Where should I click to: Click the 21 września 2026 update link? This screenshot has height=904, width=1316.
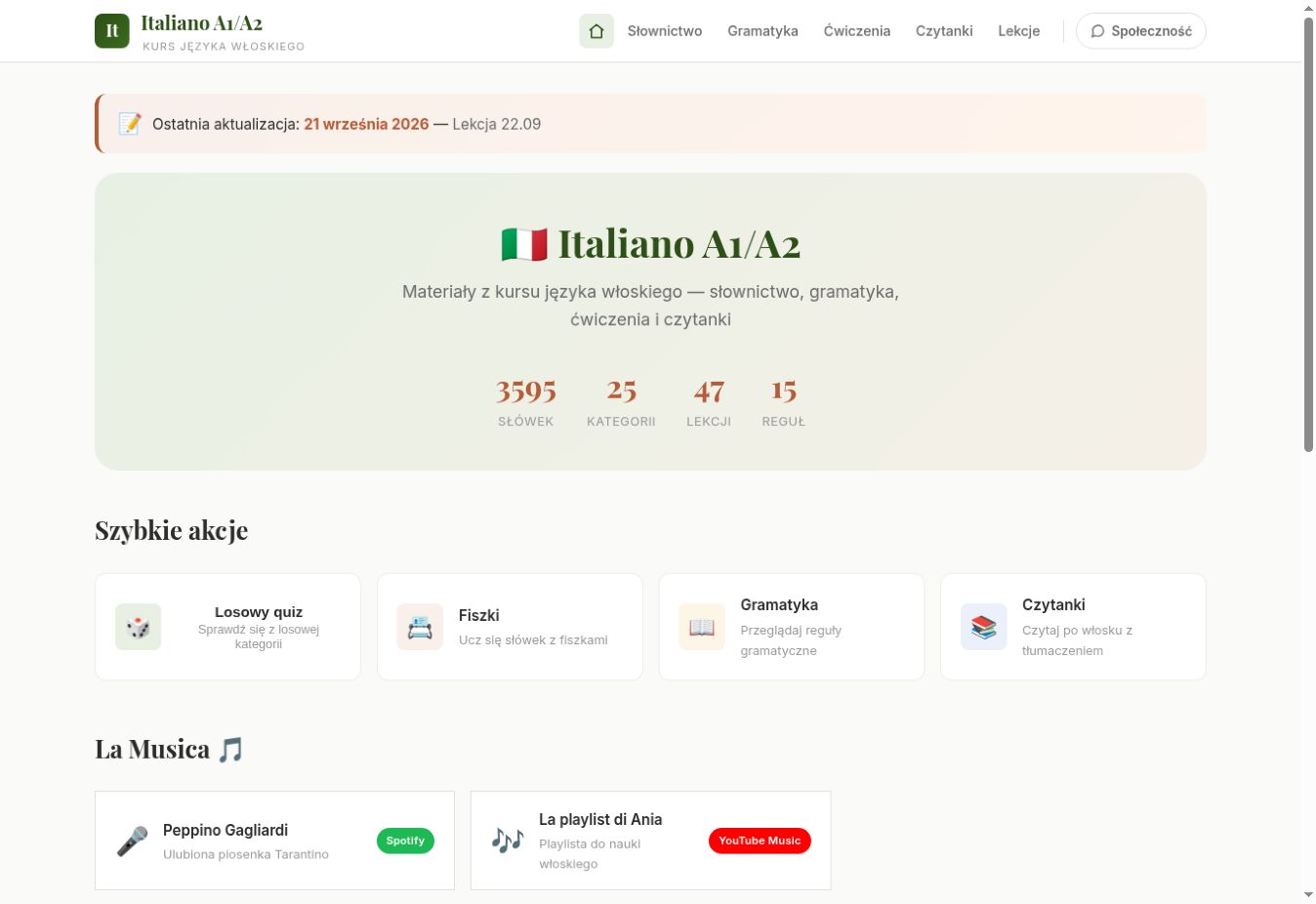tap(366, 124)
